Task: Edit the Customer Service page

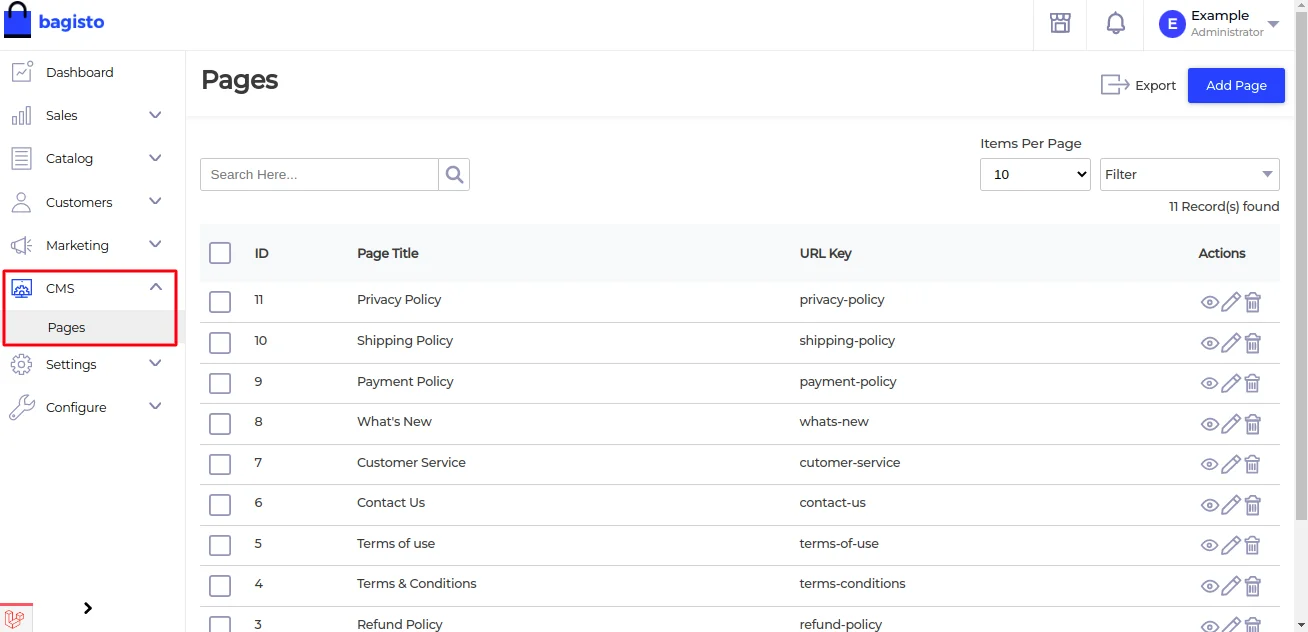Action: [x=1231, y=464]
